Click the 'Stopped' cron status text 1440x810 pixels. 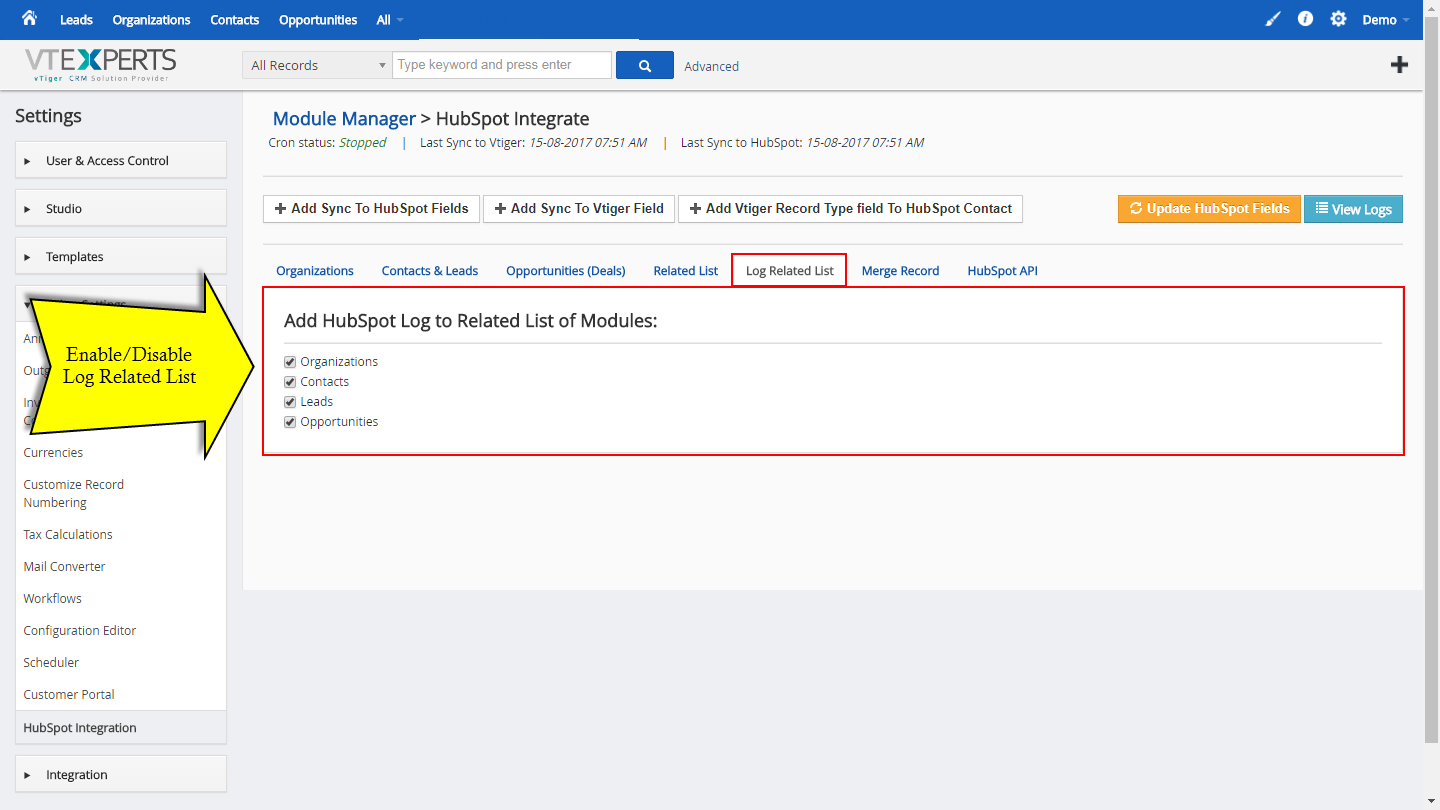362,143
